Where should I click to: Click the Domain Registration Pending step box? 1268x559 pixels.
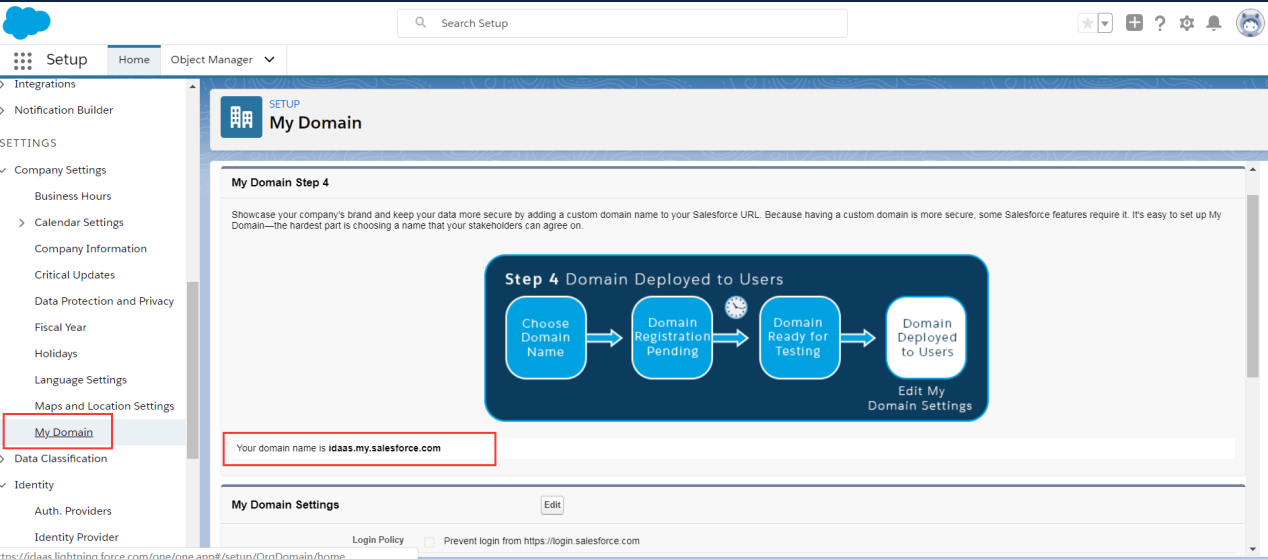pos(672,338)
